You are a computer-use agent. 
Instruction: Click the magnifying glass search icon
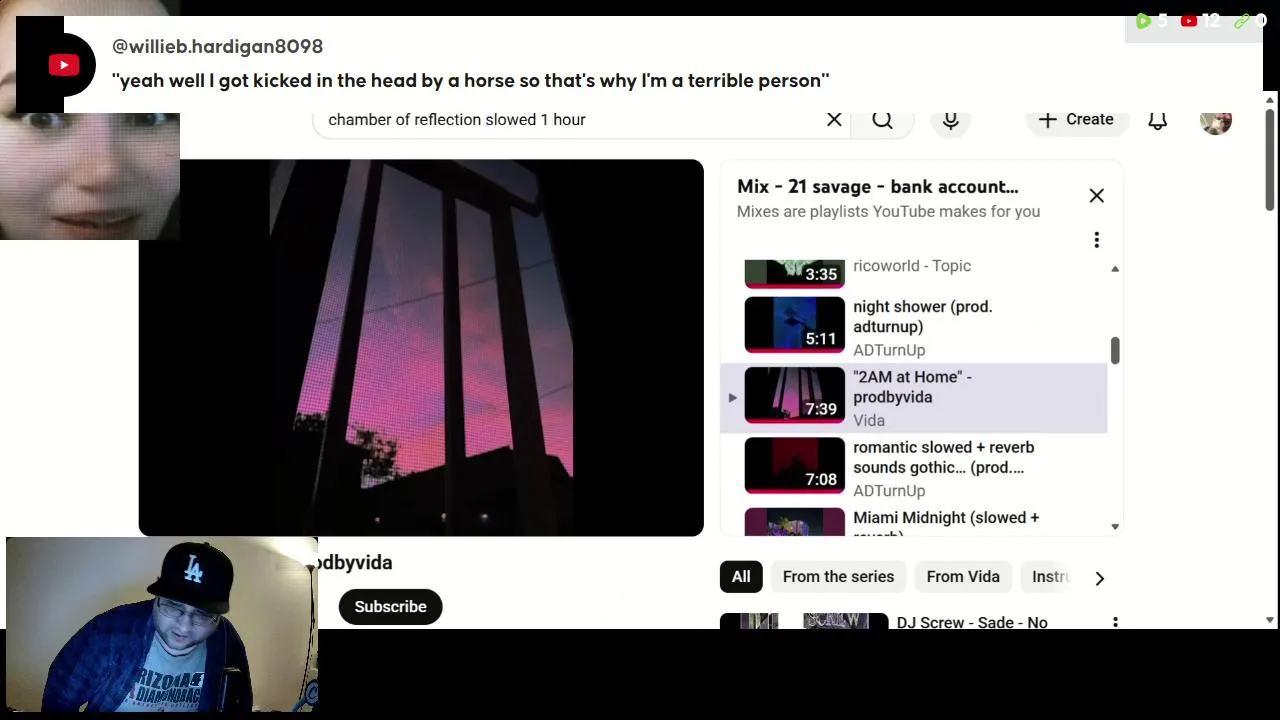[882, 120]
